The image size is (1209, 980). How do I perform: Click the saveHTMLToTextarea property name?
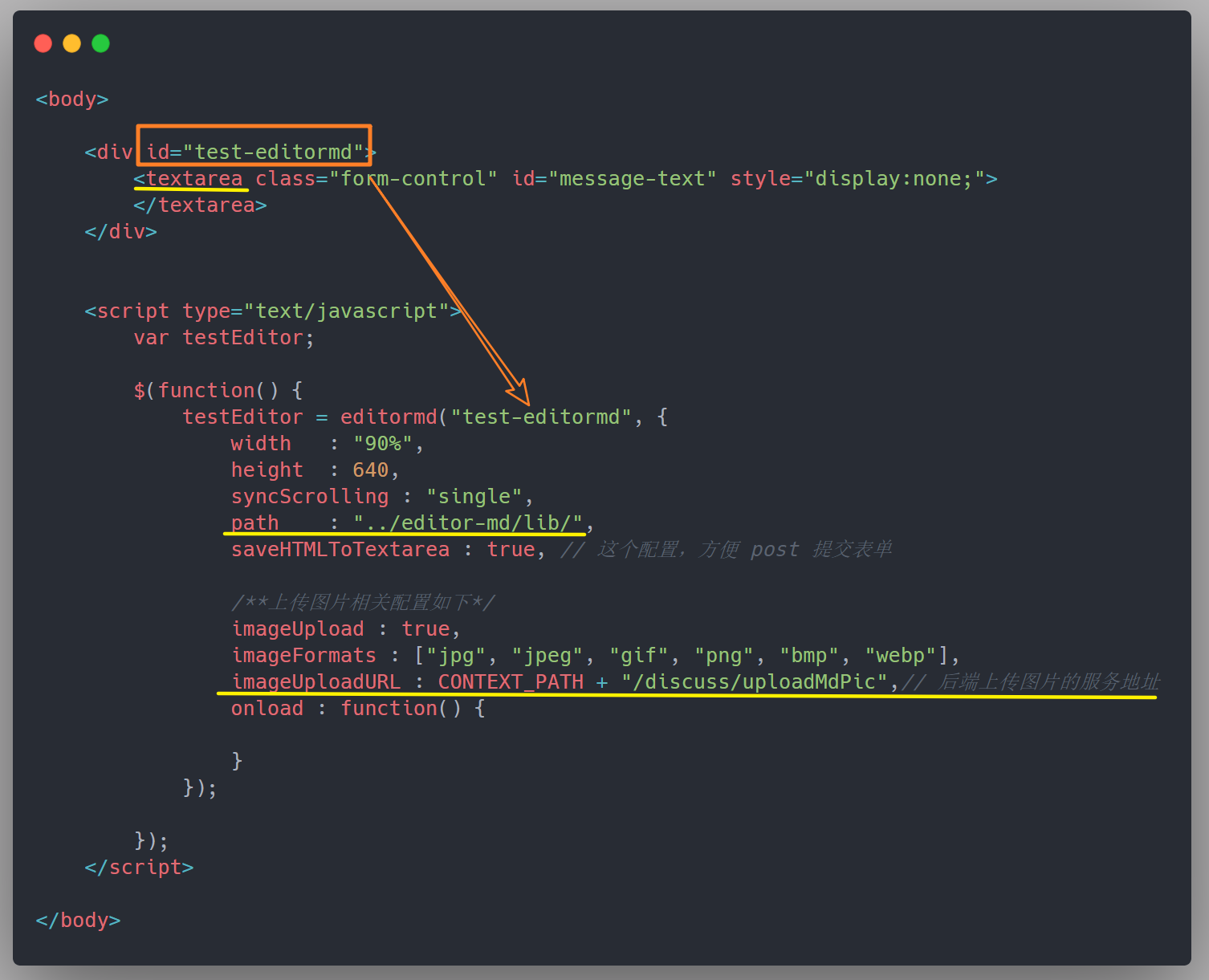pos(340,549)
